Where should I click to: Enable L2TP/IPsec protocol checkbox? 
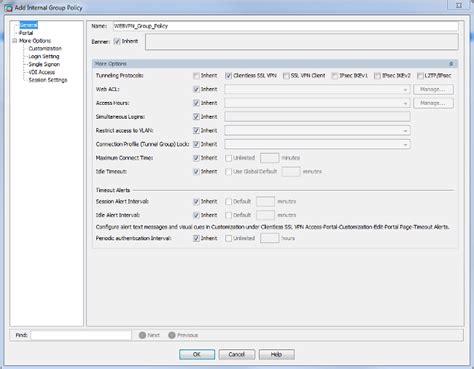click(x=420, y=76)
